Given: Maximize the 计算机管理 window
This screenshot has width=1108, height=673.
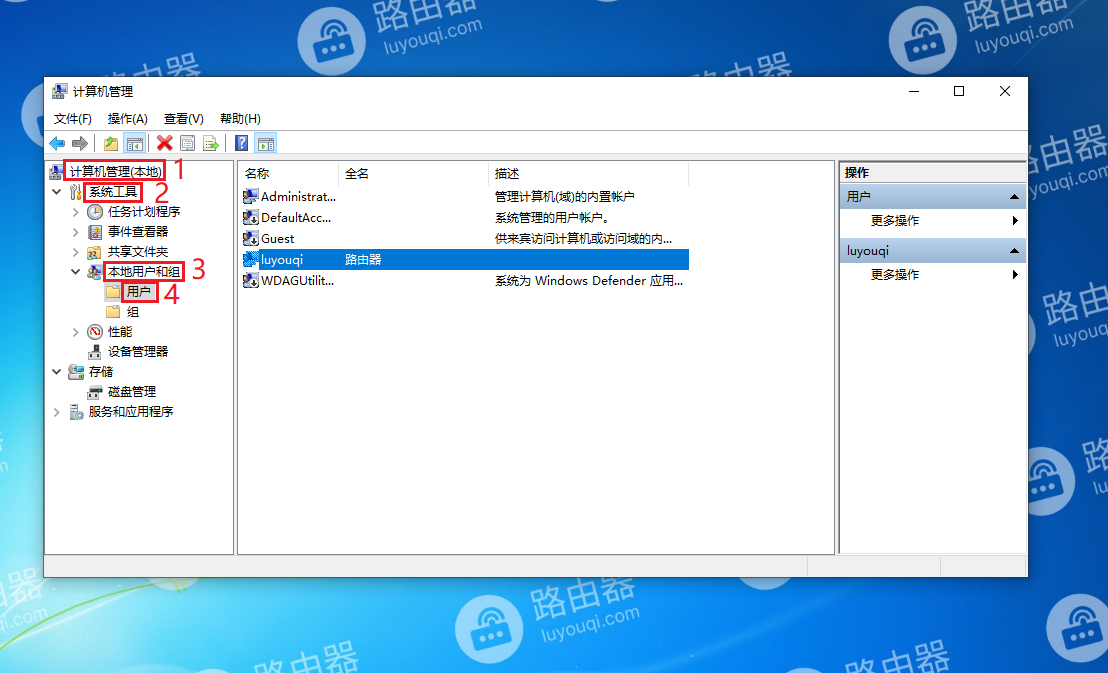Looking at the screenshot, I should tap(959, 91).
